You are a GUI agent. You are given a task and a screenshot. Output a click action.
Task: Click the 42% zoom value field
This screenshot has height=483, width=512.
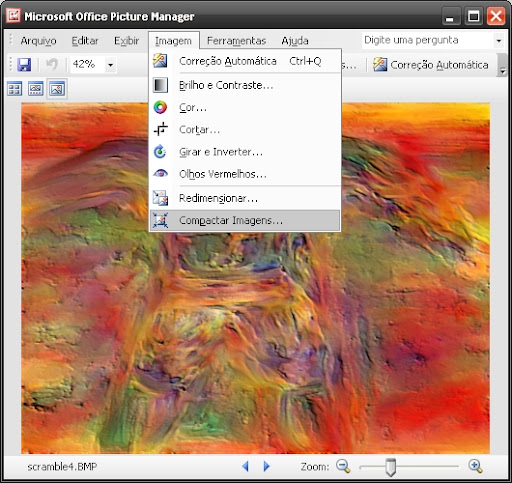tap(88, 64)
